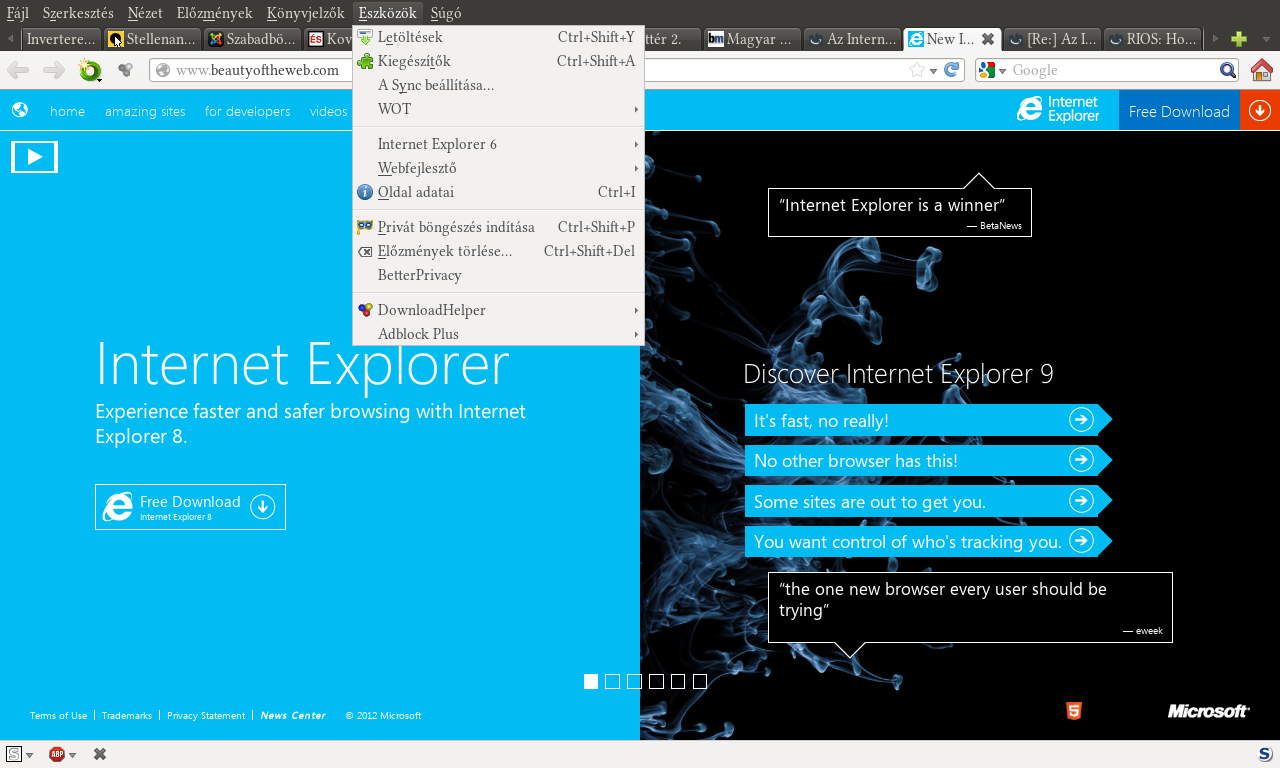The height and width of the screenshot is (768, 1280).
Task: Click Free Download Internet Explorer 8 button
Action: pos(190,507)
